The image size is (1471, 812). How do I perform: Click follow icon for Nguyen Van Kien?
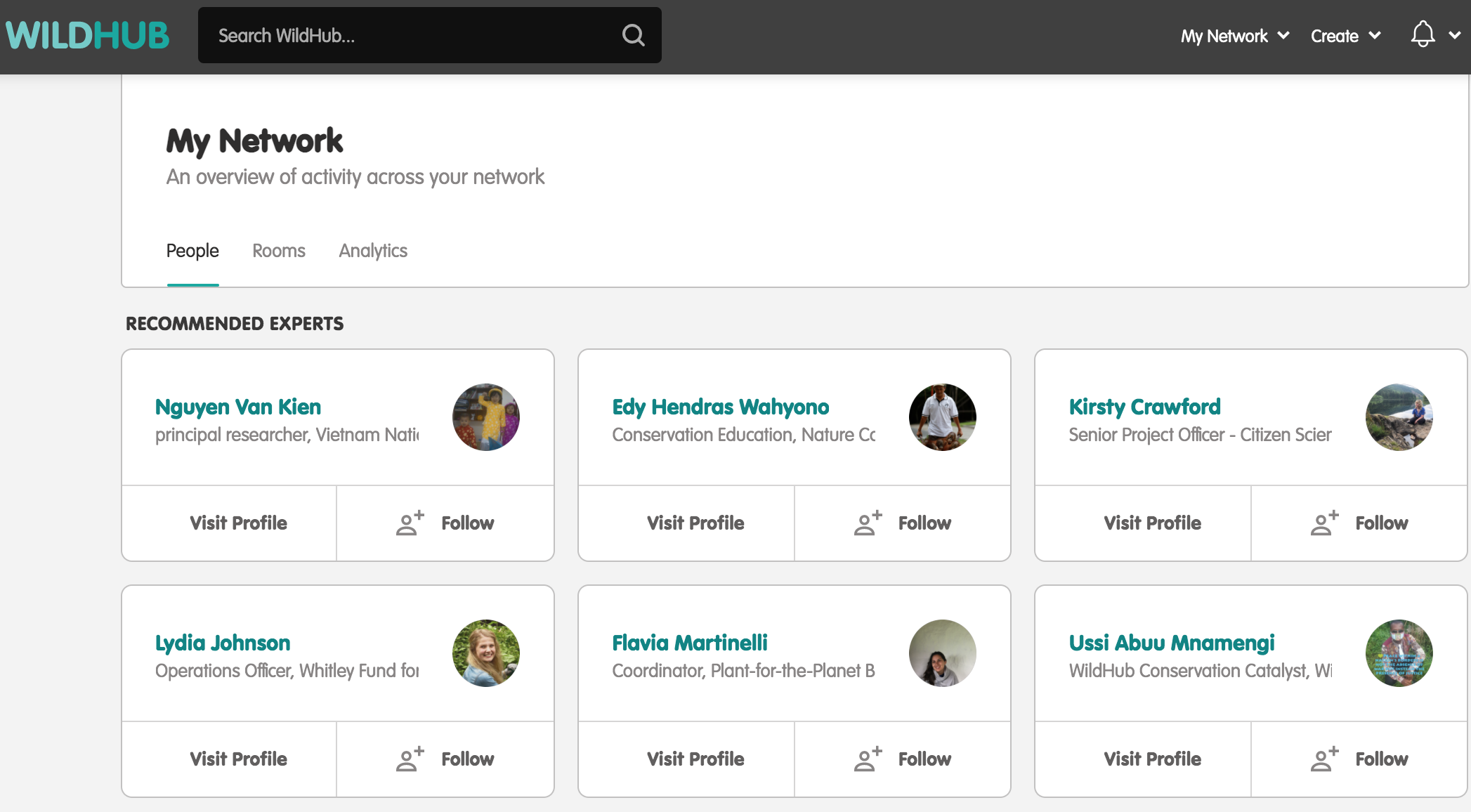[x=410, y=523]
